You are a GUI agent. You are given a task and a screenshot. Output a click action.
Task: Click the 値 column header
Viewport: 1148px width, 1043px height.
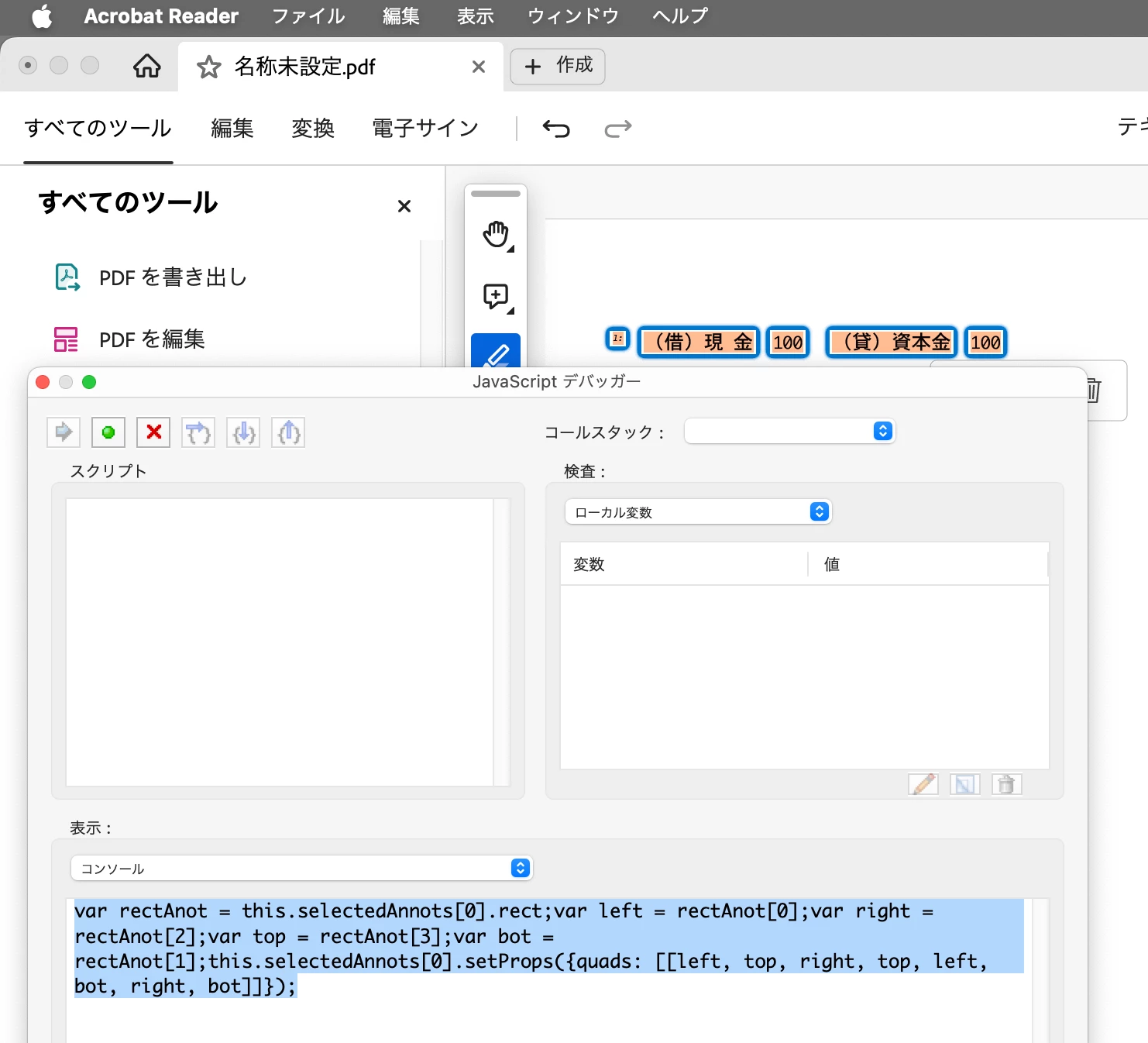pyautogui.click(x=928, y=564)
